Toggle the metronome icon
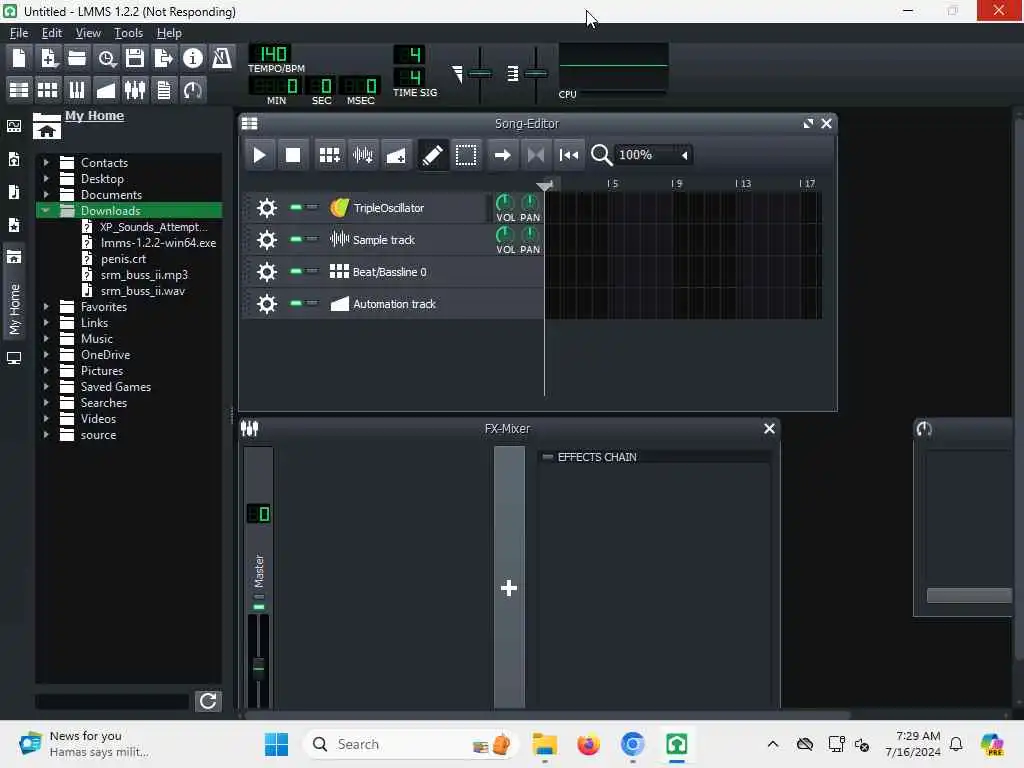 [222, 59]
